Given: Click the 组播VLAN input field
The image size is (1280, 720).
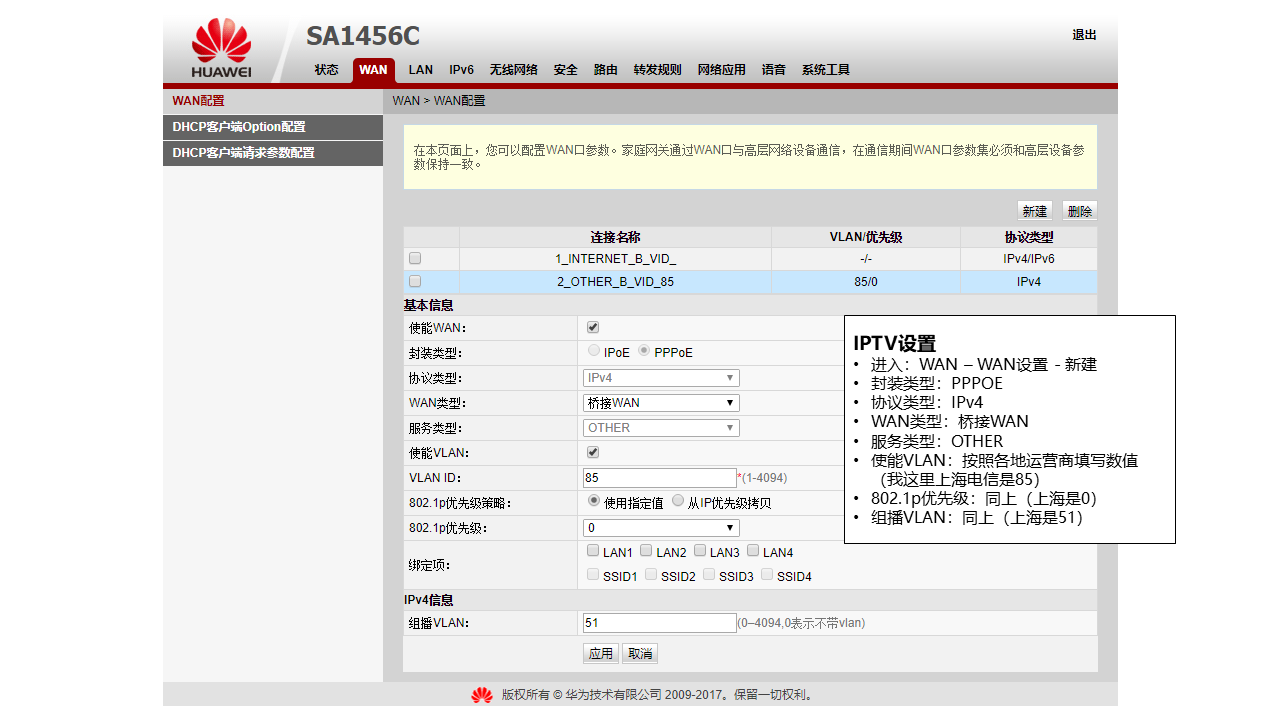Looking at the screenshot, I should (x=660, y=623).
